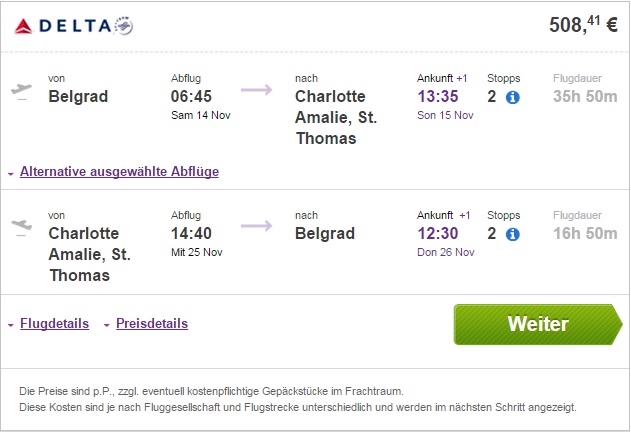Open the outbound flight stops info icon

click(x=513, y=98)
